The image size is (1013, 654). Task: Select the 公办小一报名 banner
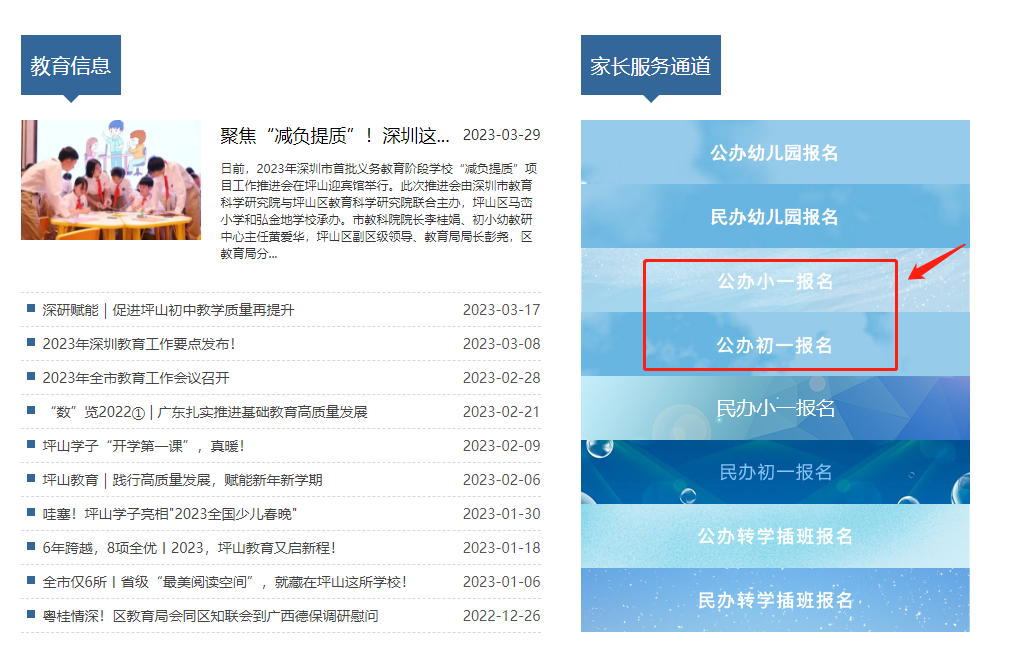pos(775,280)
